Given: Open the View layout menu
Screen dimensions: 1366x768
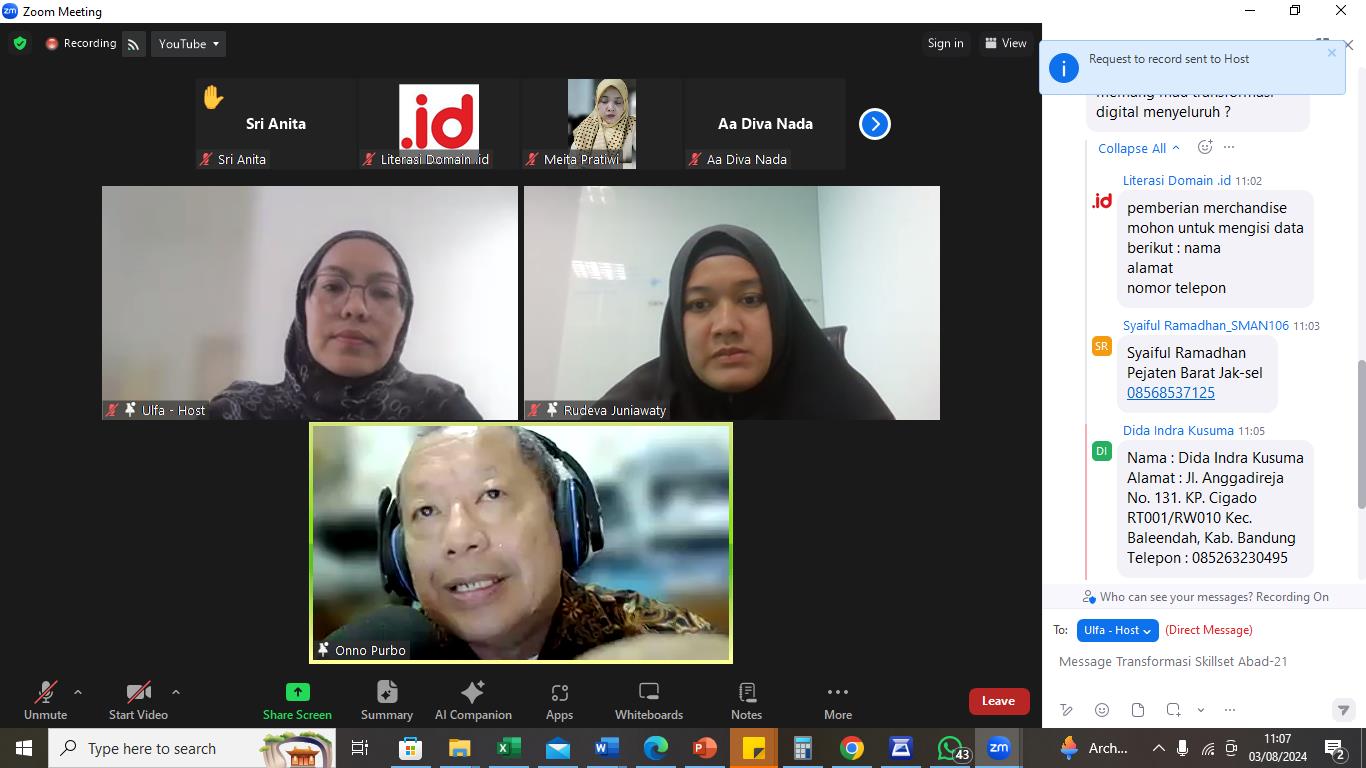Looking at the screenshot, I should pyautogui.click(x=1006, y=43).
